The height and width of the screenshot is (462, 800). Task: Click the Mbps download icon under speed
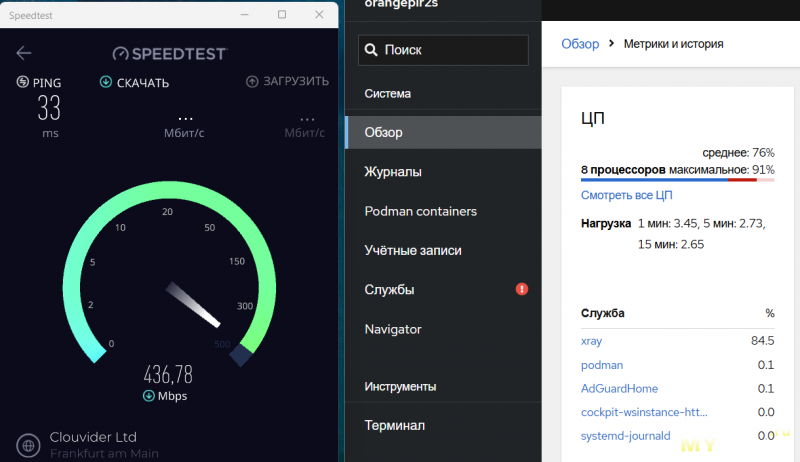(148, 396)
